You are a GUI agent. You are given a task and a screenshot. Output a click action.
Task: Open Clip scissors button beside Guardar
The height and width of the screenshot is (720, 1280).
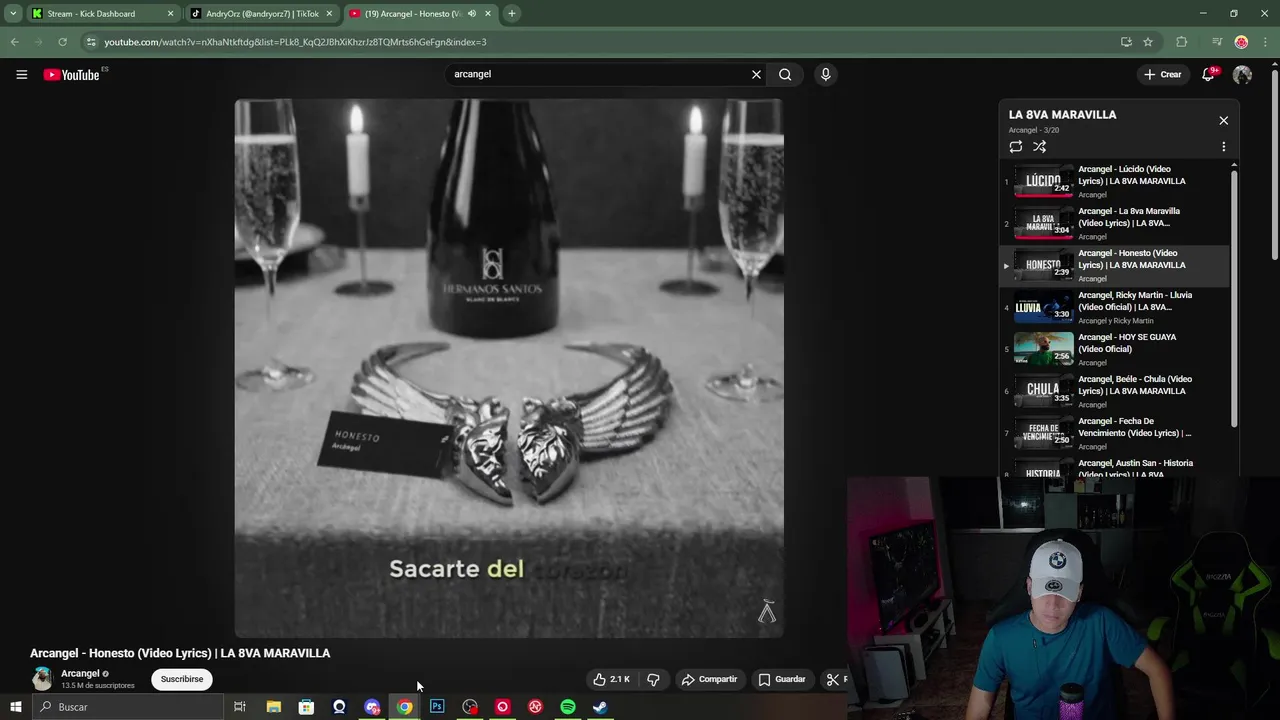[x=834, y=679]
